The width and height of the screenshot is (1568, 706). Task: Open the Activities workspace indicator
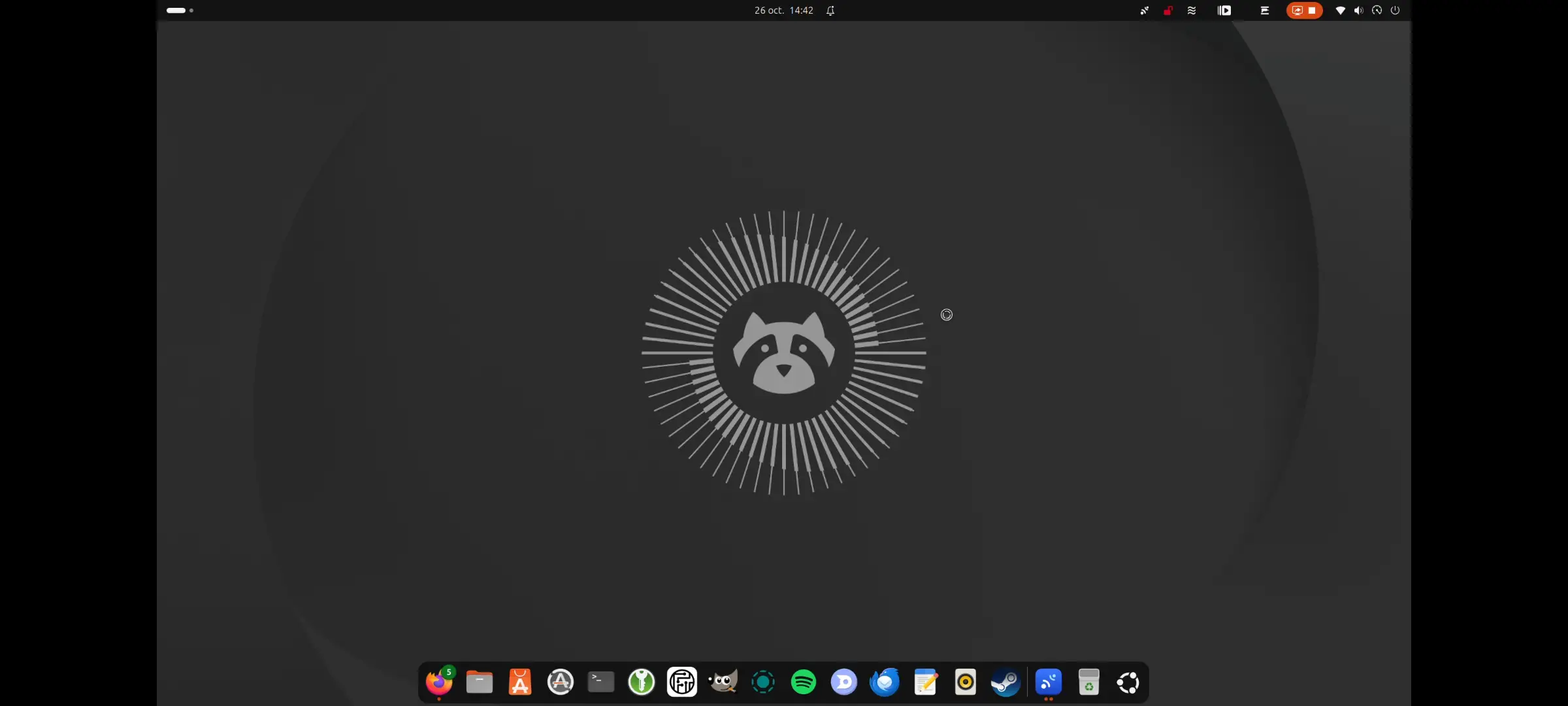pos(180,10)
